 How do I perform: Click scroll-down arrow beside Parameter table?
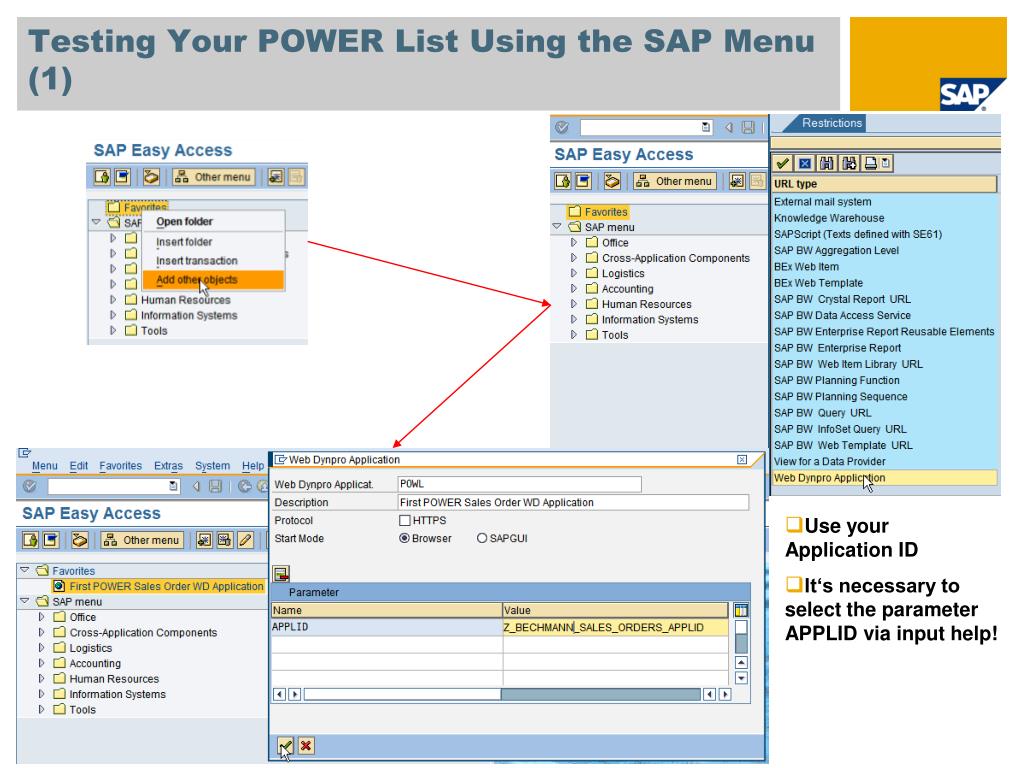[741, 678]
